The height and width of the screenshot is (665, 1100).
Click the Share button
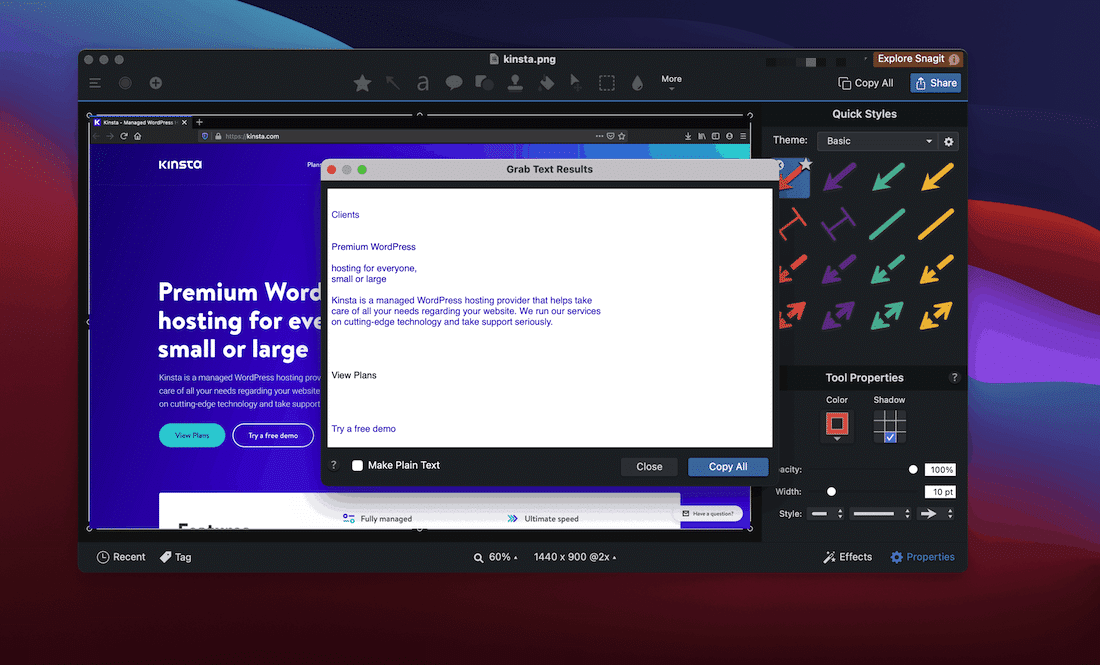click(935, 83)
